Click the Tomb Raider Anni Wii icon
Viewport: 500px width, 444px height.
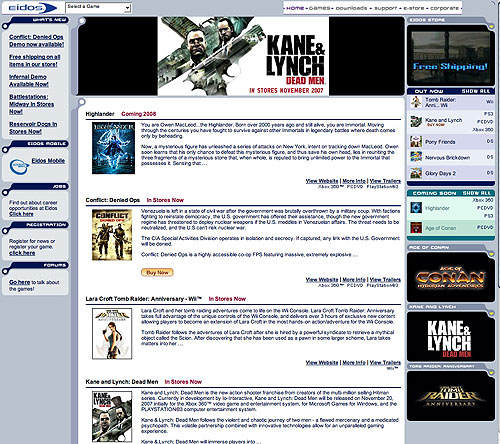pyautogui.click(x=416, y=102)
